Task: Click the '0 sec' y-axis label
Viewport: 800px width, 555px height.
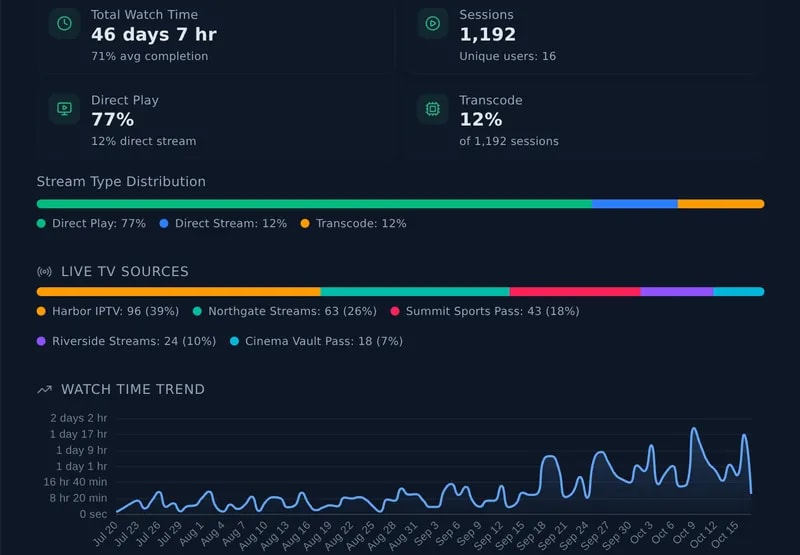Action: point(93,514)
